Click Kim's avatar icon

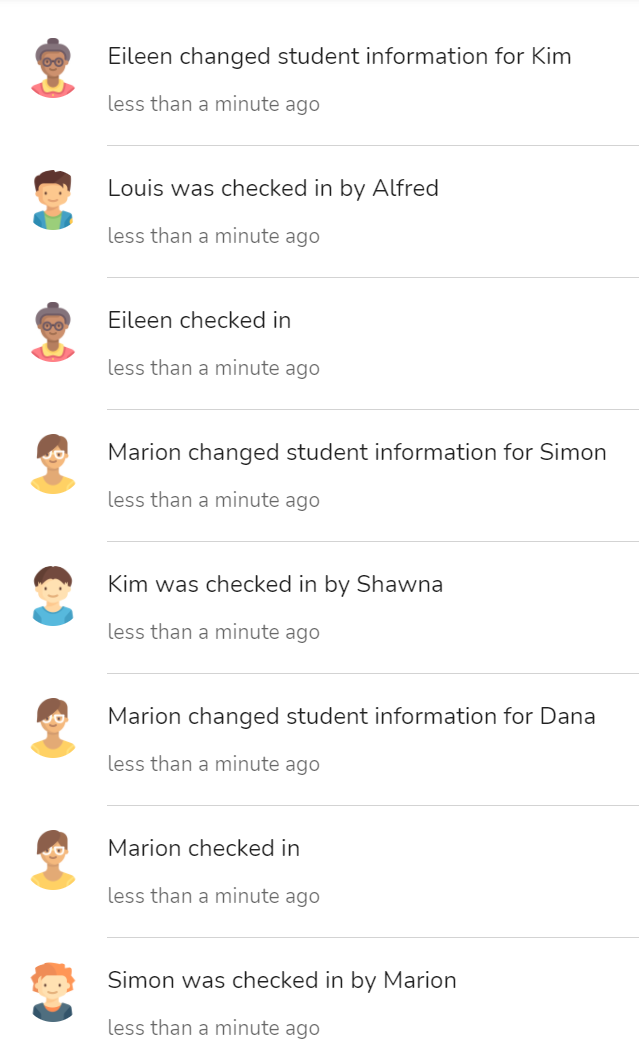point(54,596)
